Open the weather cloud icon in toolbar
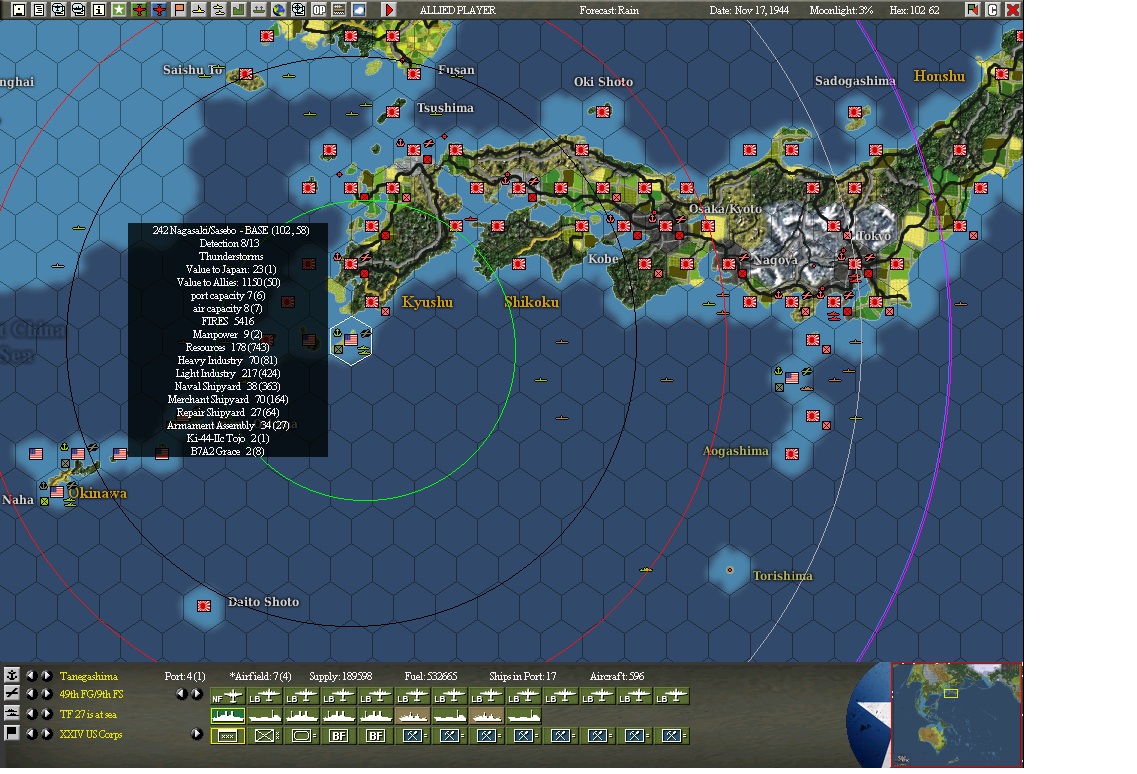1137x774 pixels. click(358, 9)
